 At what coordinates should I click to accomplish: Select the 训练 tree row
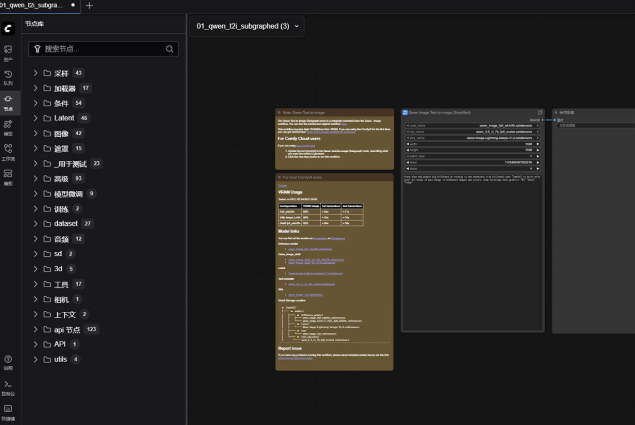103,209
